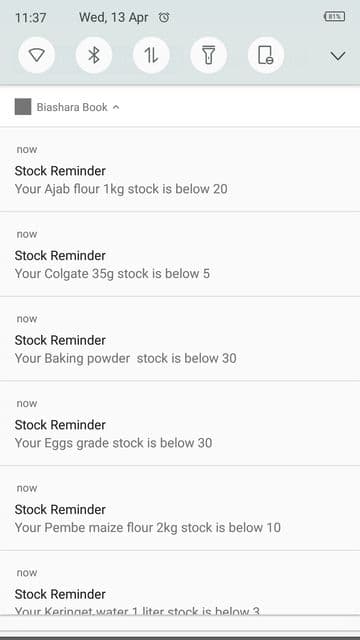Toggle the Wi-Fi quick setting
Screen dimensions: 360x640
click(x=36, y=55)
